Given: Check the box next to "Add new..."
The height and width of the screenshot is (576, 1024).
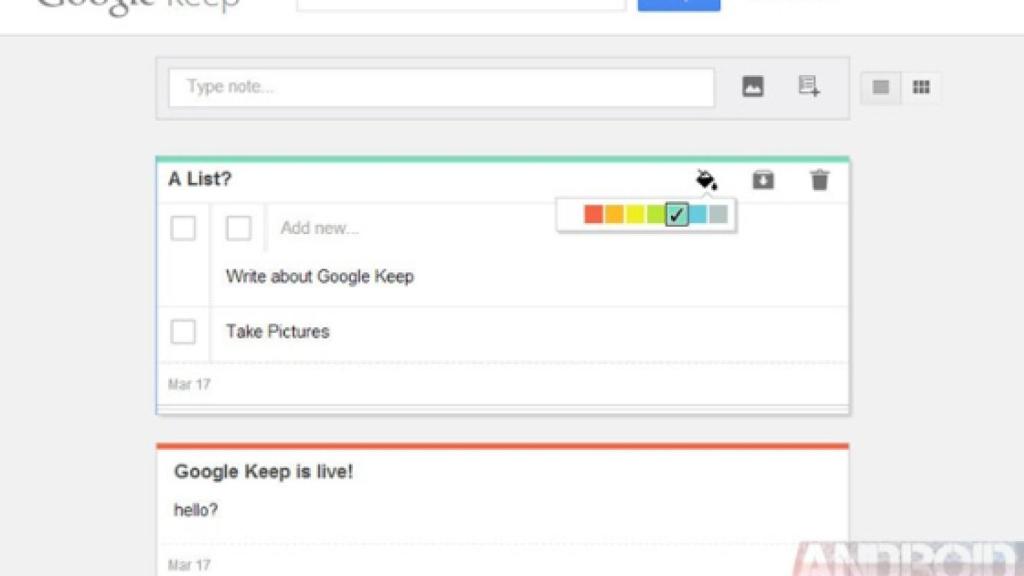Looking at the screenshot, I should pyautogui.click(x=239, y=228).
